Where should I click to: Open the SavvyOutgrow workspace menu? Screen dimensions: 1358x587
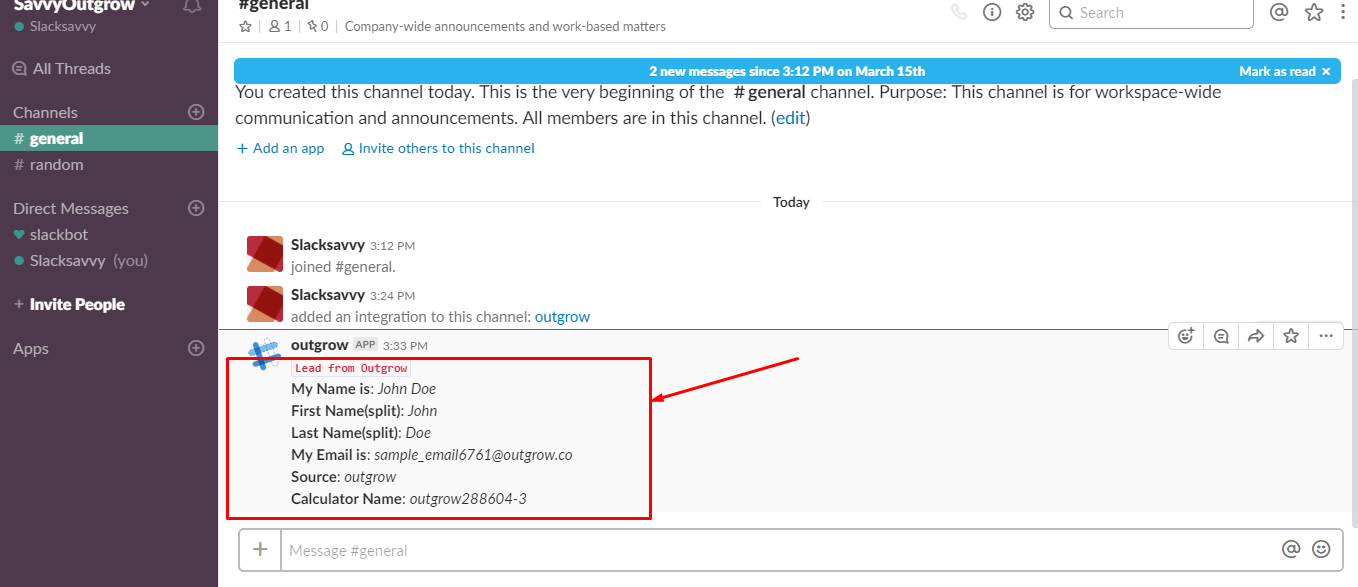[81, 5]
